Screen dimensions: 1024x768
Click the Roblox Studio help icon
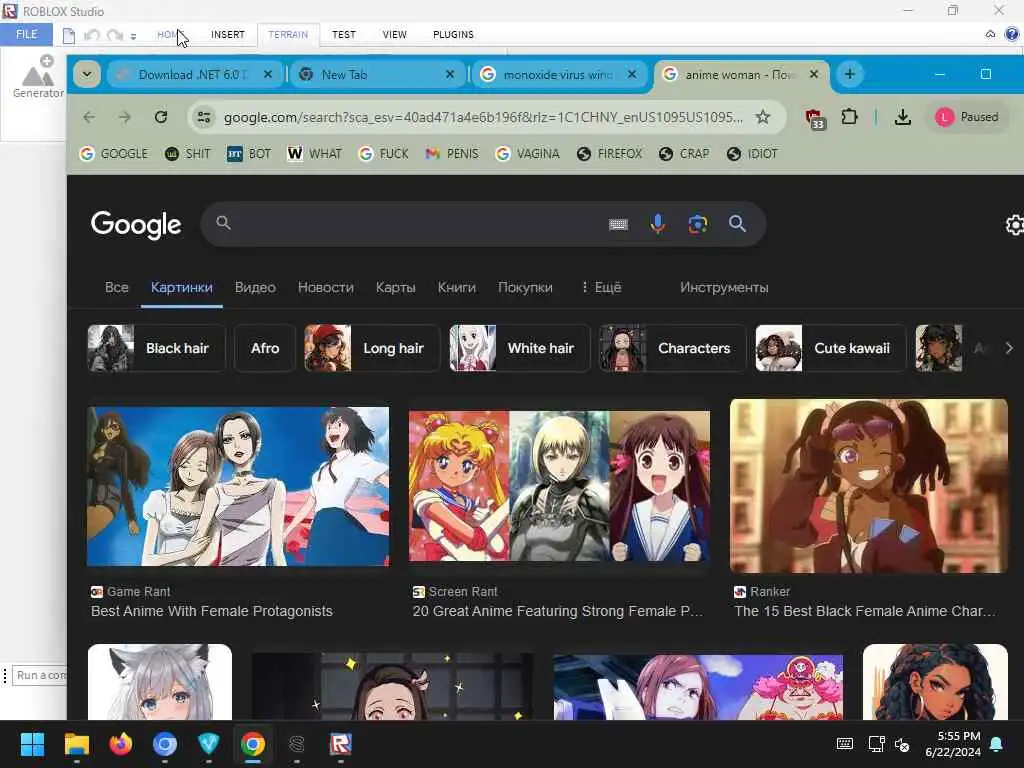pyautogui.click(x=1012, y=34)
